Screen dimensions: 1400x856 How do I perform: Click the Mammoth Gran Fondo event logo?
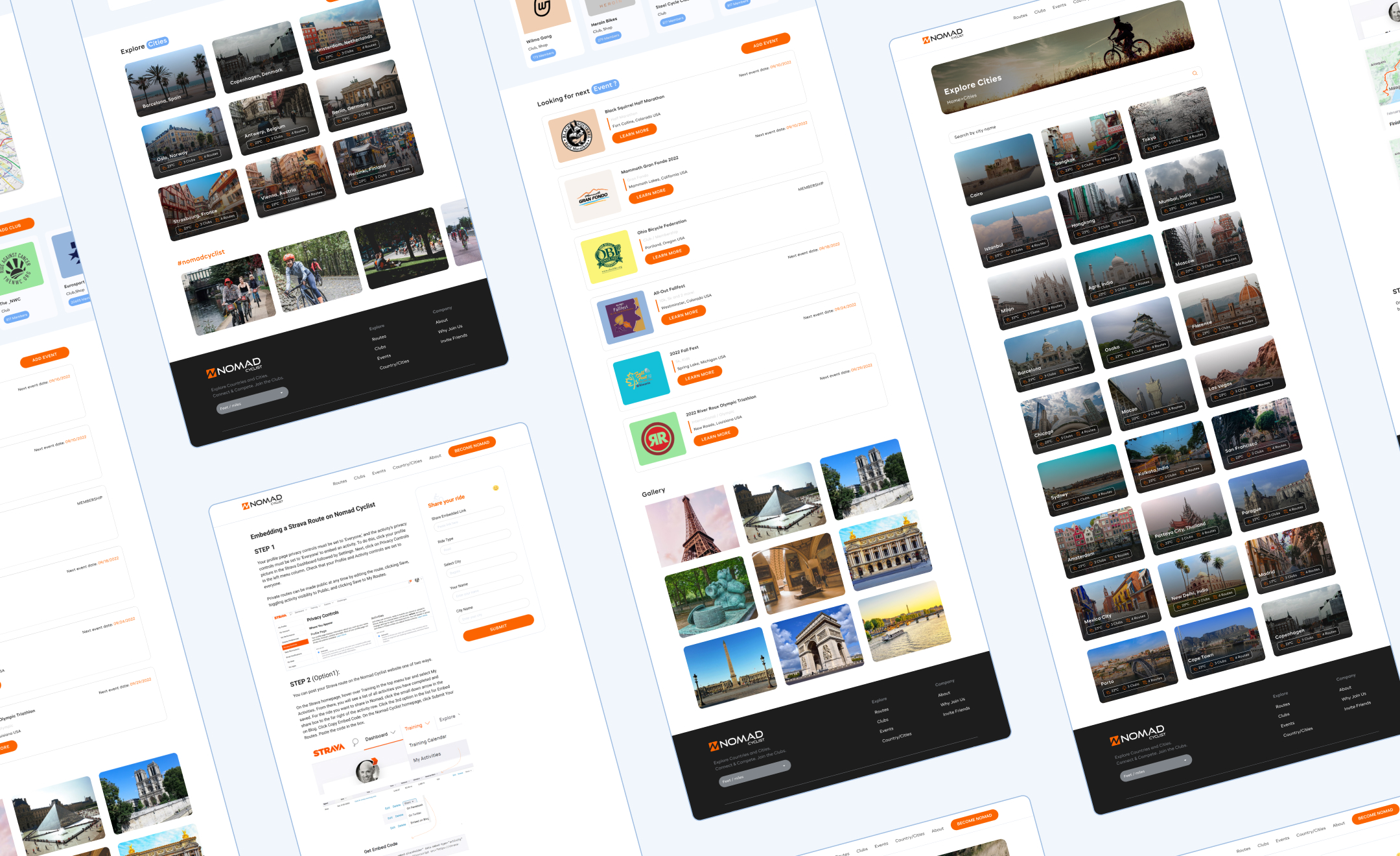(593, 197)
